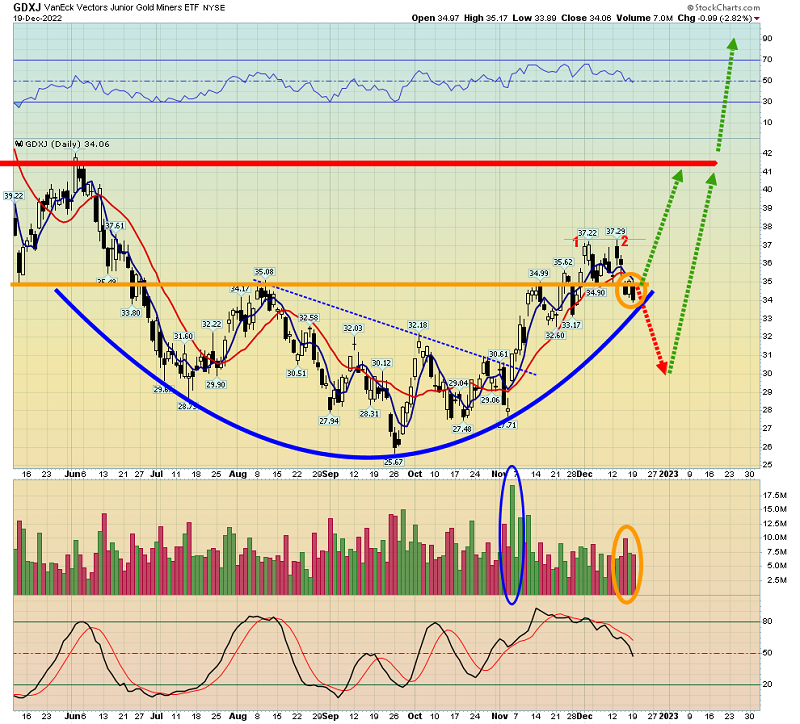Click the 35.08 August high label
Image resolution: width=800 pixels, height=724 pixels.
click(264, 272)
